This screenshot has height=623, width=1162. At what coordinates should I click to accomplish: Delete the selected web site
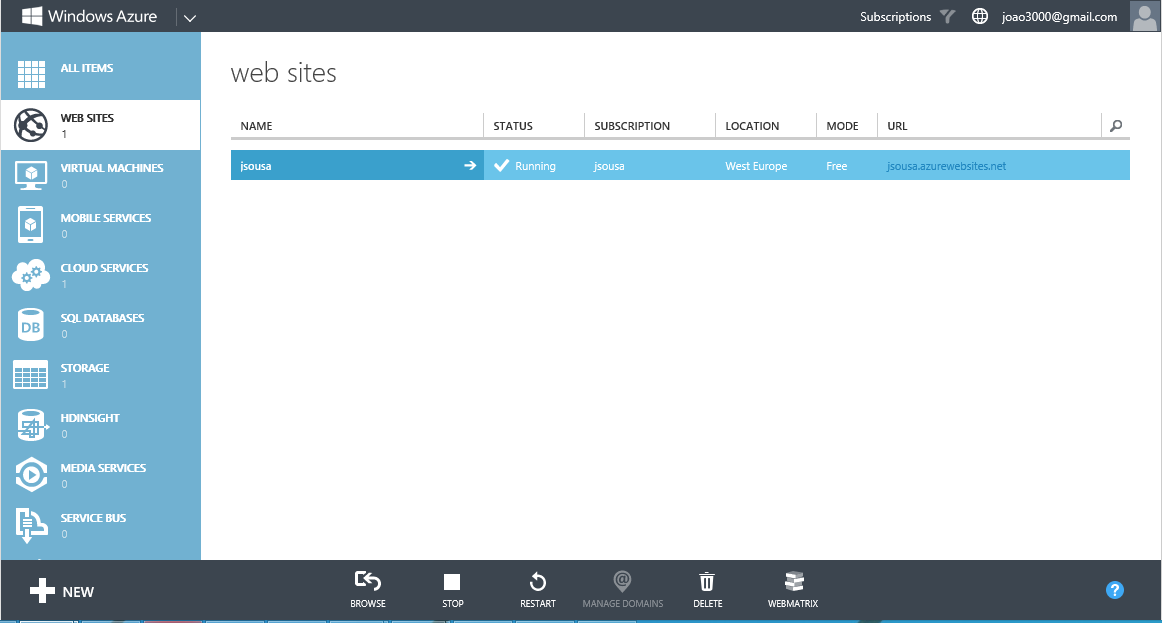coord(707,582)
